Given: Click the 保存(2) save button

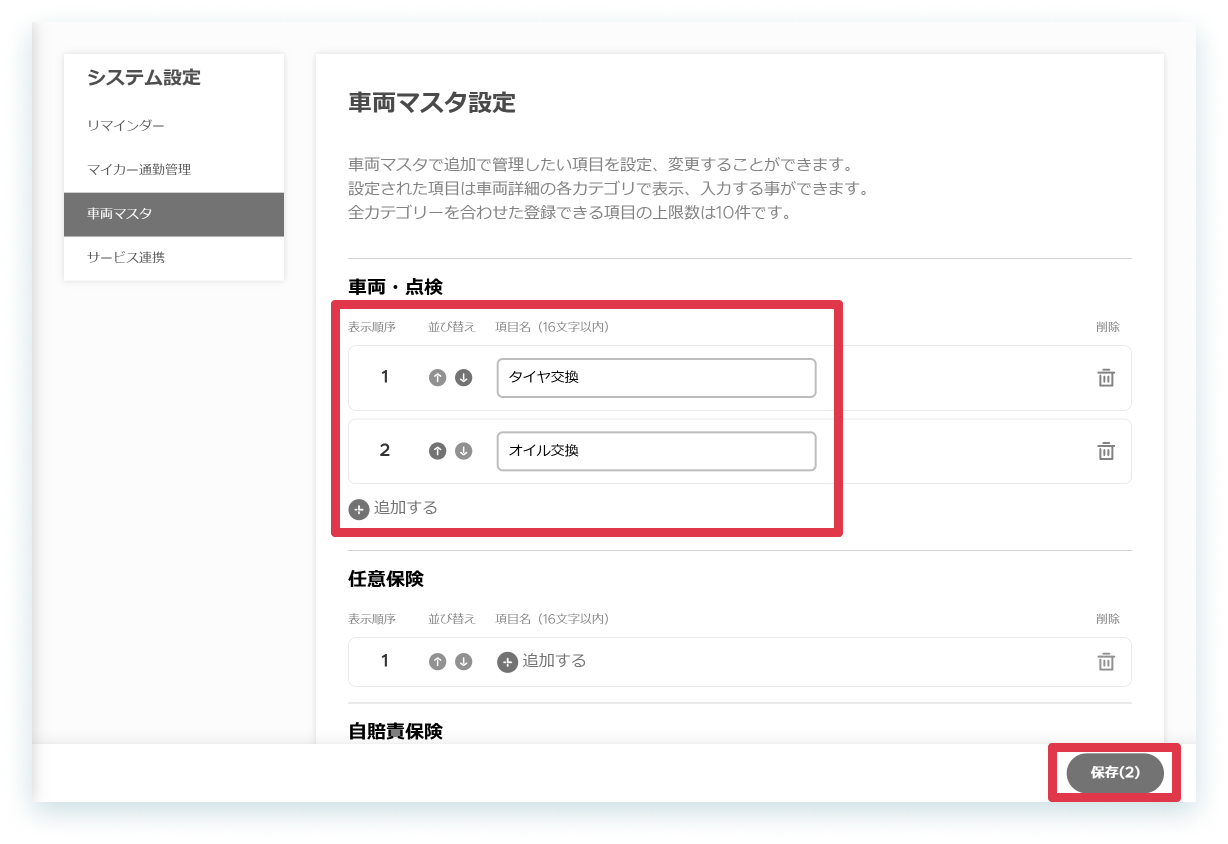Looking at the screenshot, I should click(x=1115, y=773).
